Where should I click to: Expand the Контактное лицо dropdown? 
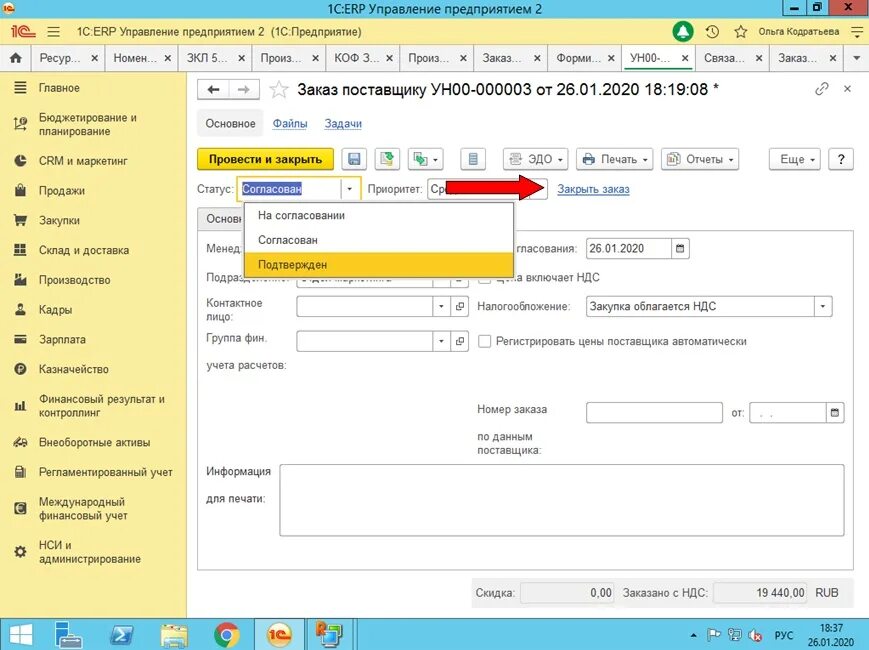441,306
